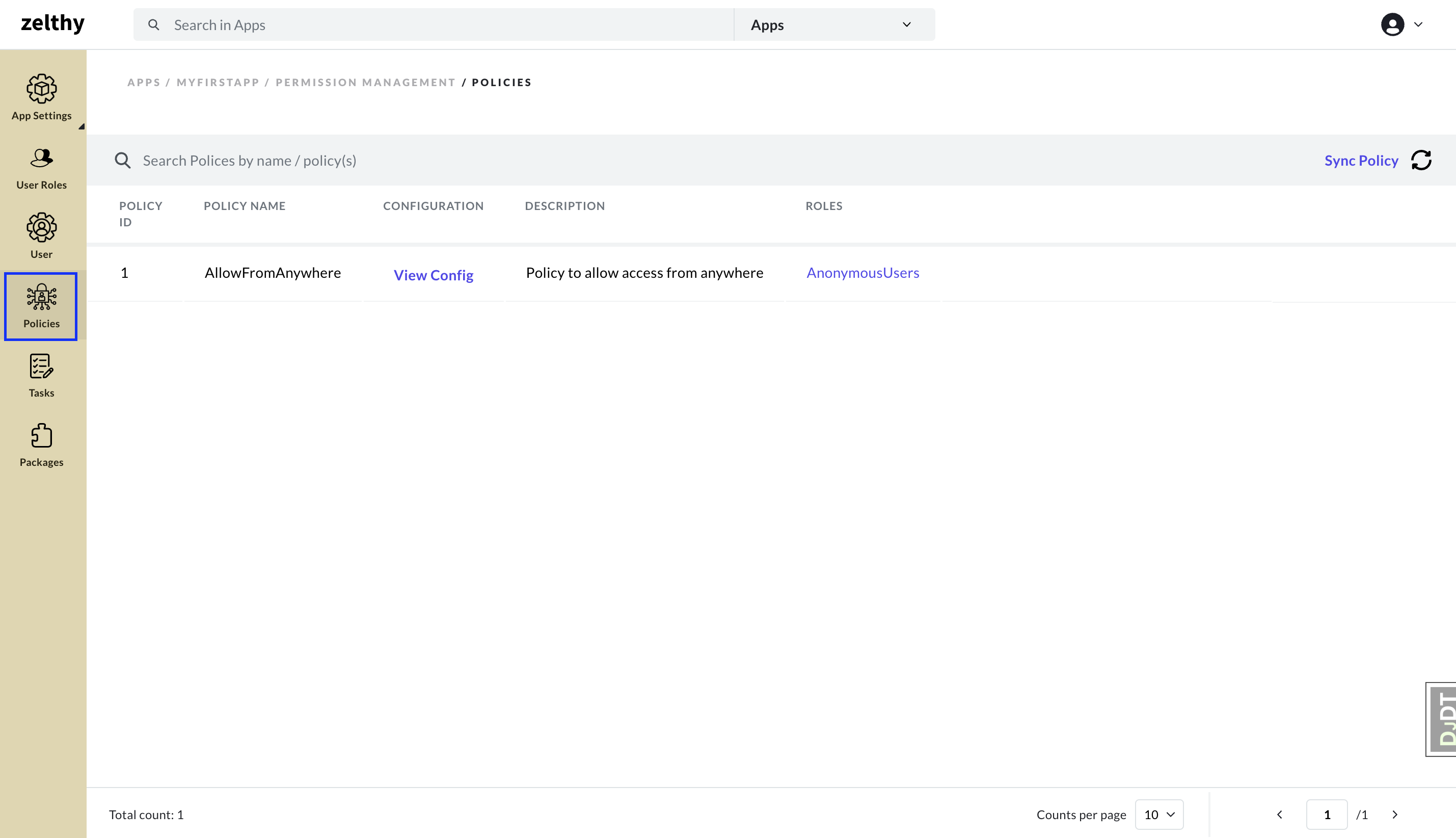The width and height of the screenshot is (1456, 838).
Task: Open the Tasks section
Action: coord(41,375)
